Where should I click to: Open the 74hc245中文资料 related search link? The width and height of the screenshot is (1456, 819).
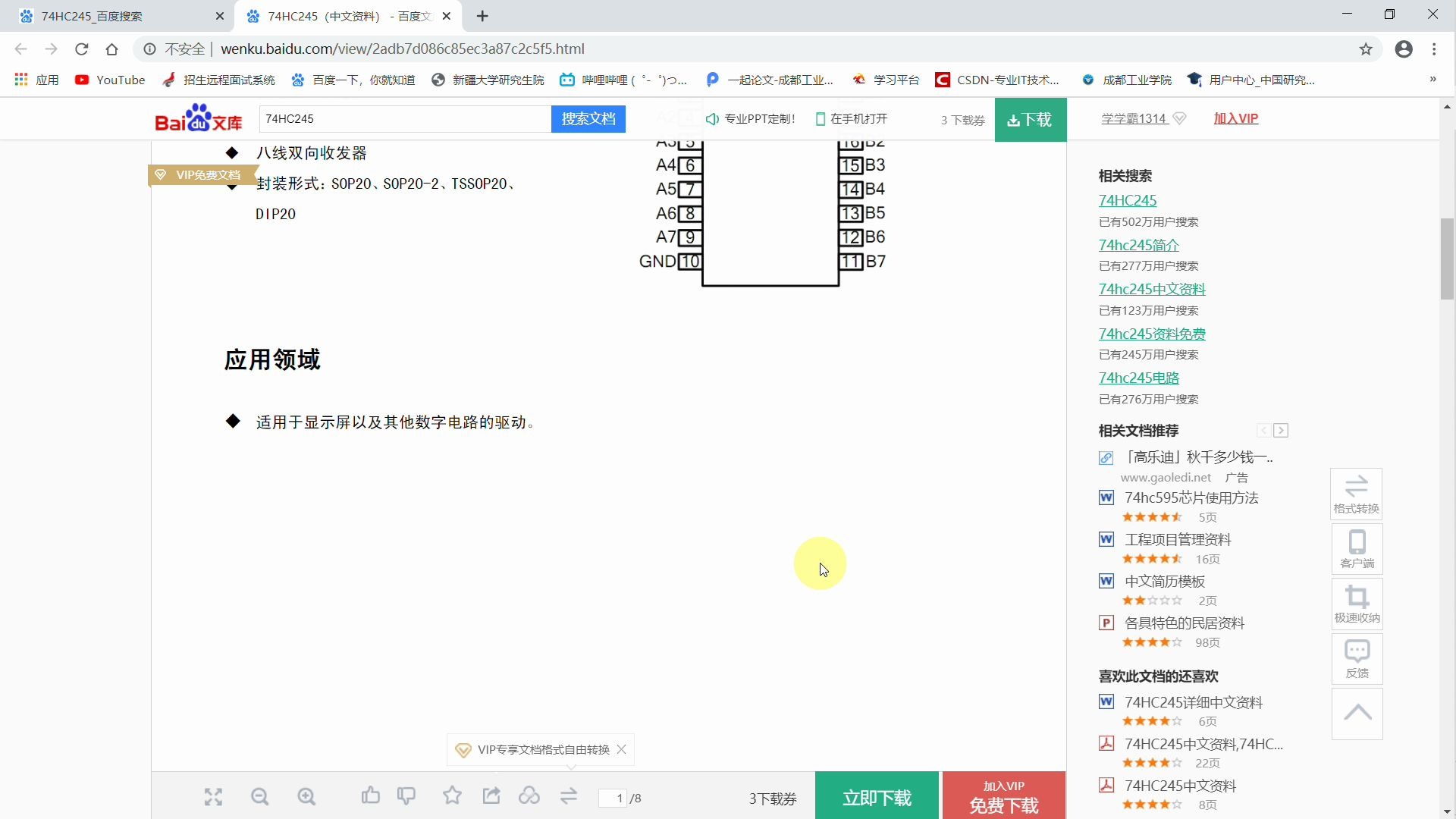click(1152, 289)
